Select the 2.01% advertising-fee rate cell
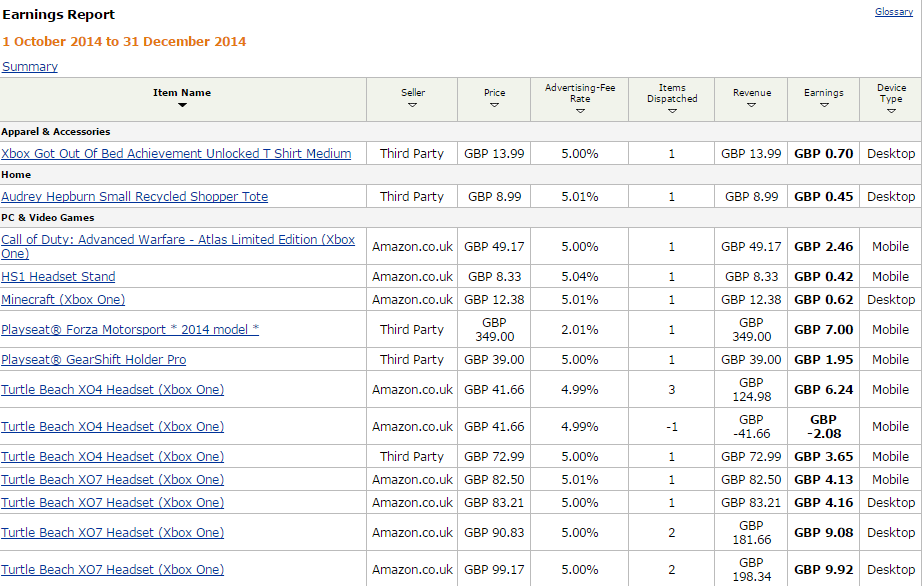 click(x=580, y=329)
